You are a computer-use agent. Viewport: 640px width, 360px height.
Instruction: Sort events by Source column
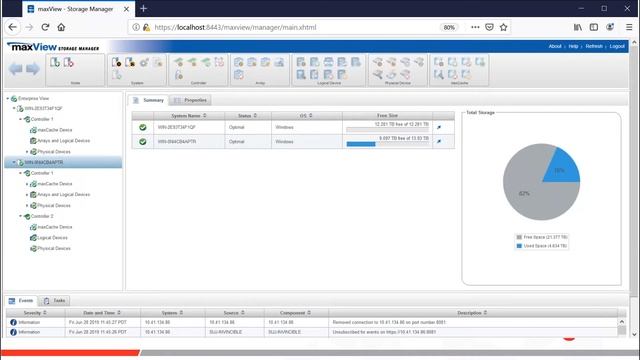pyautogui.click(x=234, y=313)
